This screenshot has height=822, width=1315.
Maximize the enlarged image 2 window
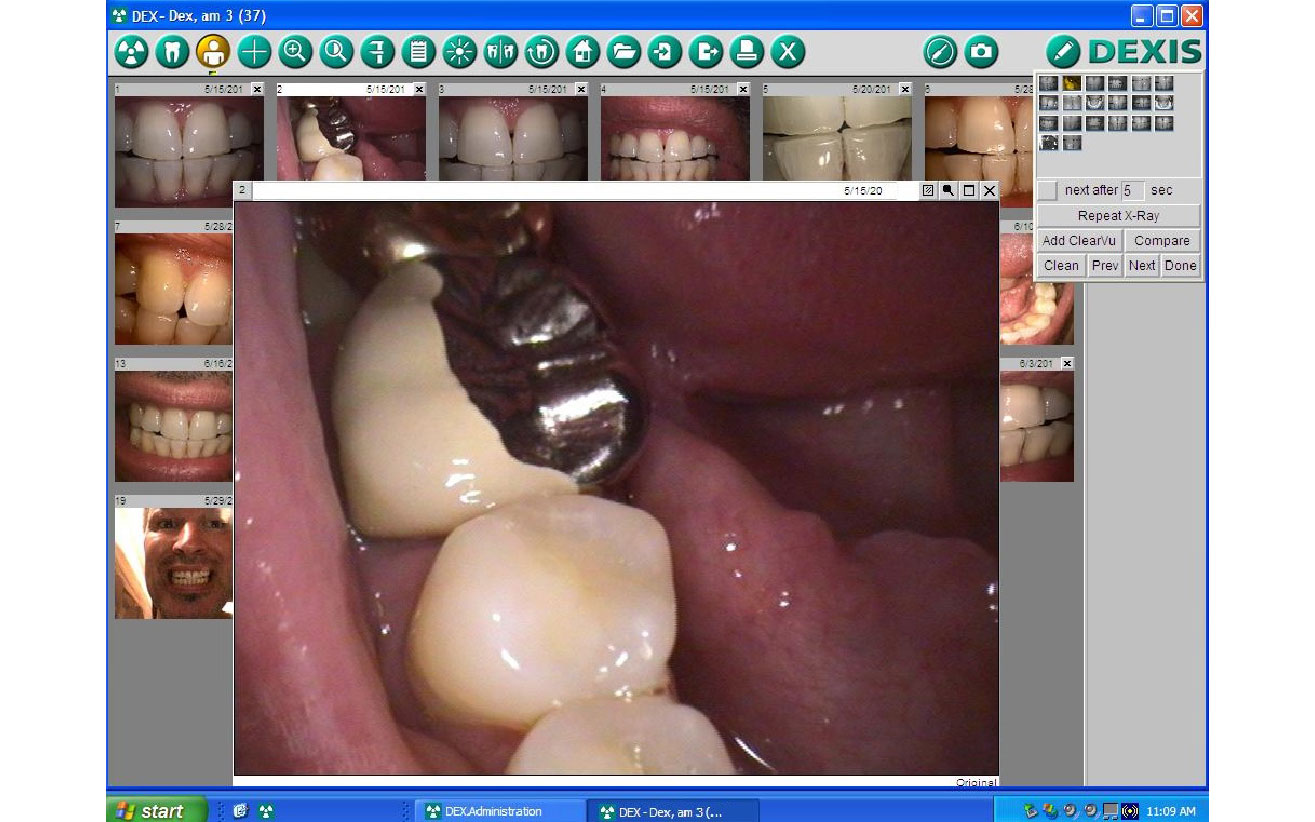coord(968,190)
